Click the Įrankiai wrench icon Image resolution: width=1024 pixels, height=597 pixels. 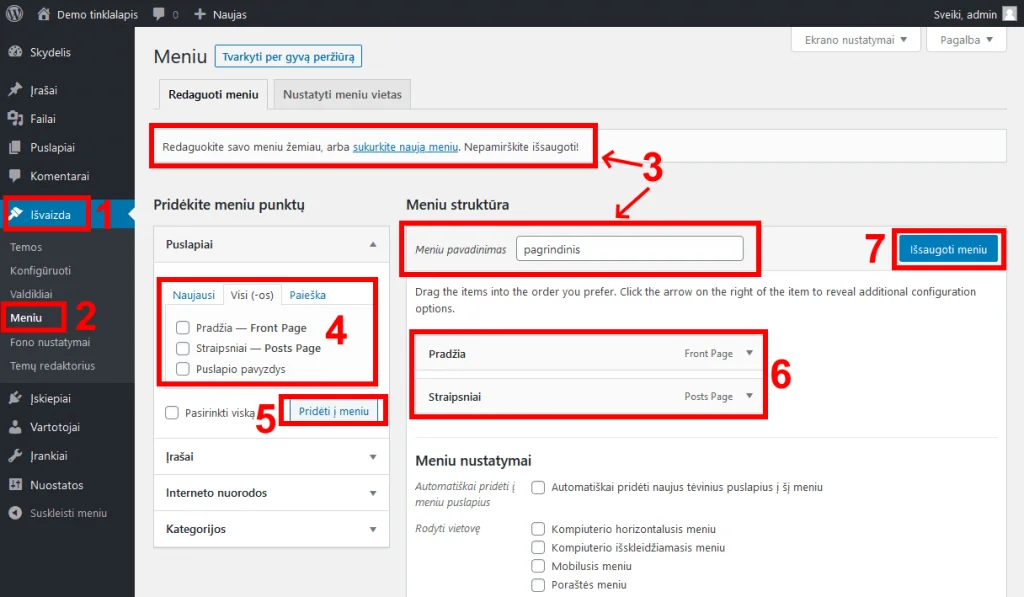click(x=15, y=456)
